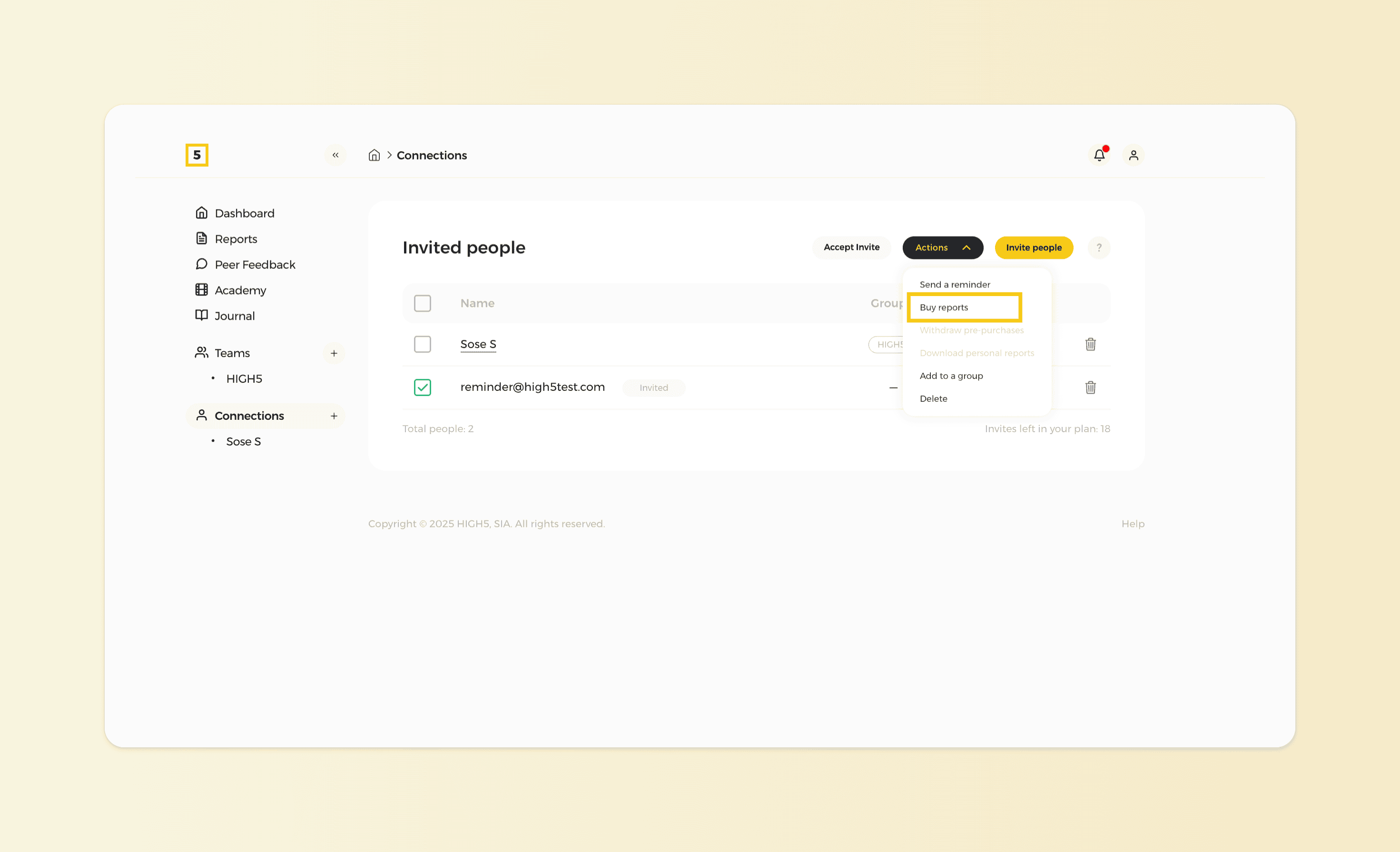This screenshot has height=852, width=1400.
Task: Add a new team using the plus icon
Action: click(x=334, y=353)
